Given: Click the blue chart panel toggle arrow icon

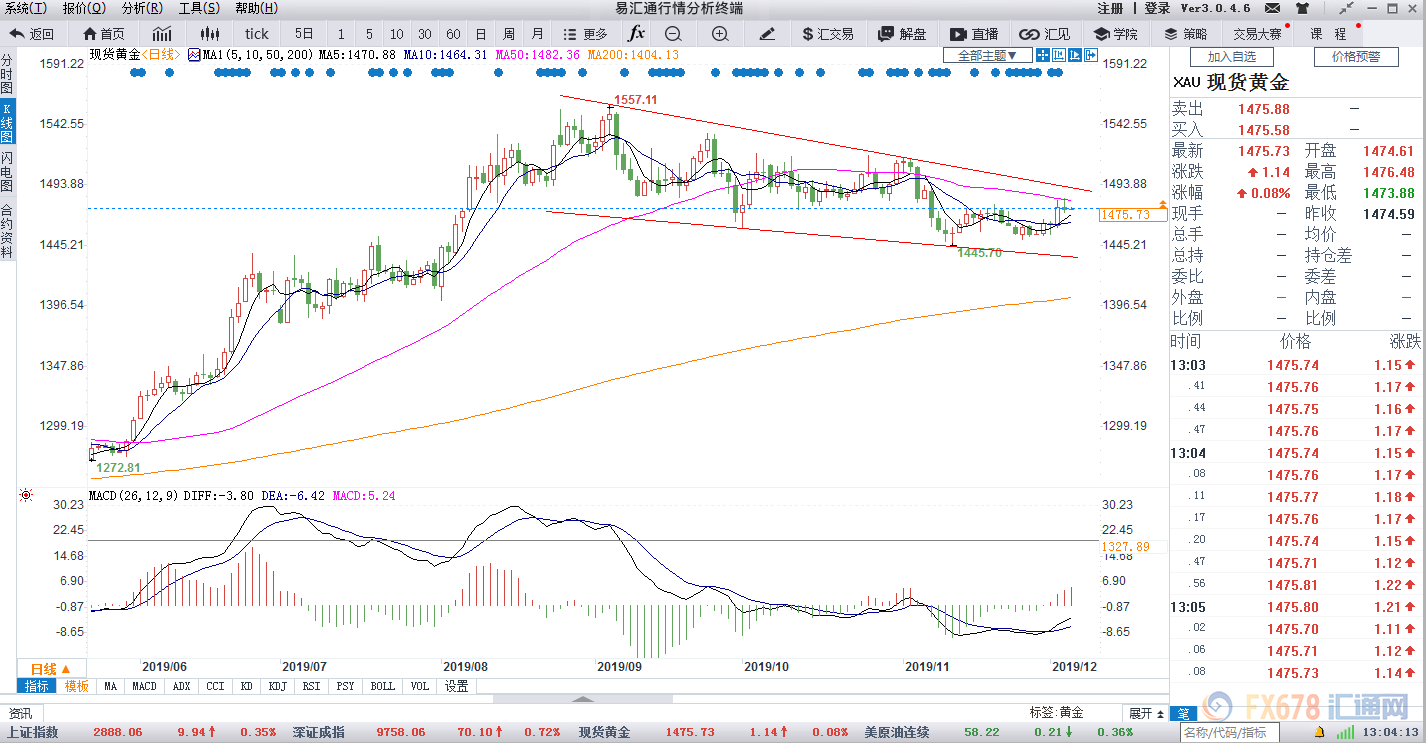Looking at the screenshot, I should point(1090,55).
